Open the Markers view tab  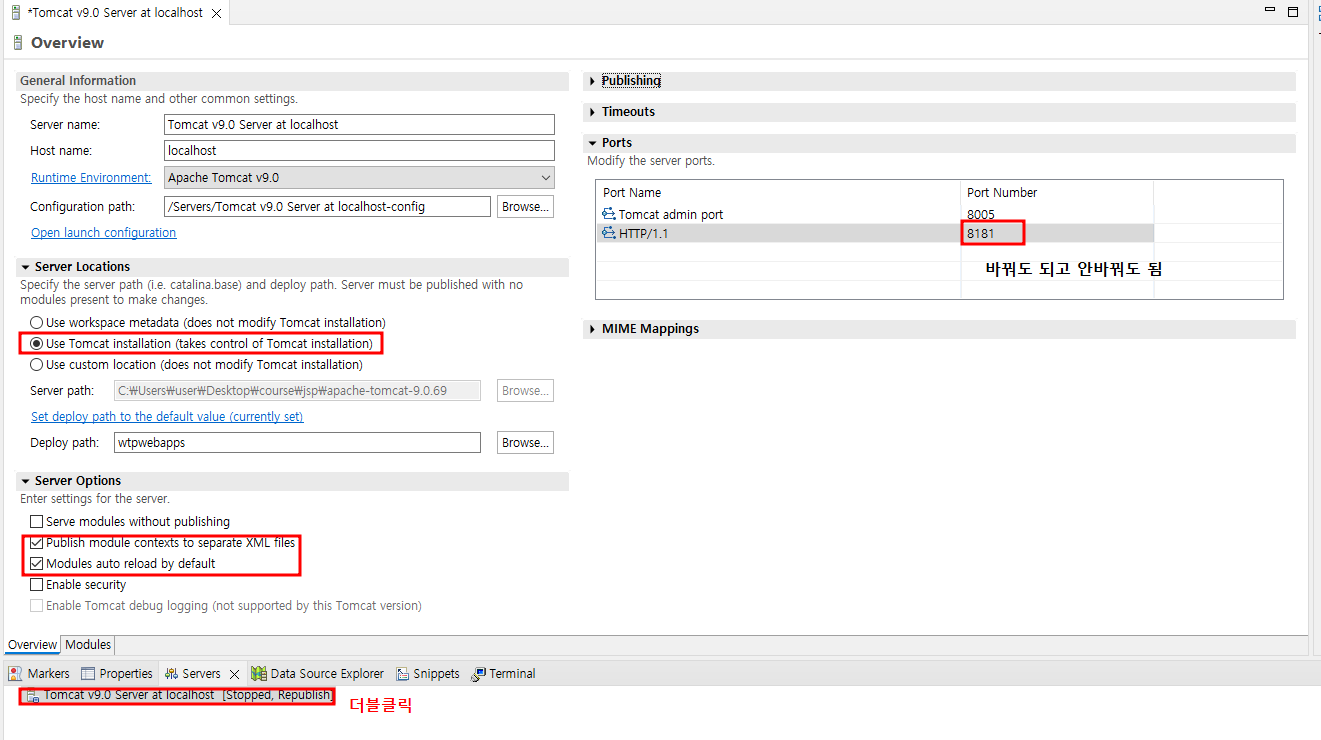pyautogui.click(x=39, y=674)
